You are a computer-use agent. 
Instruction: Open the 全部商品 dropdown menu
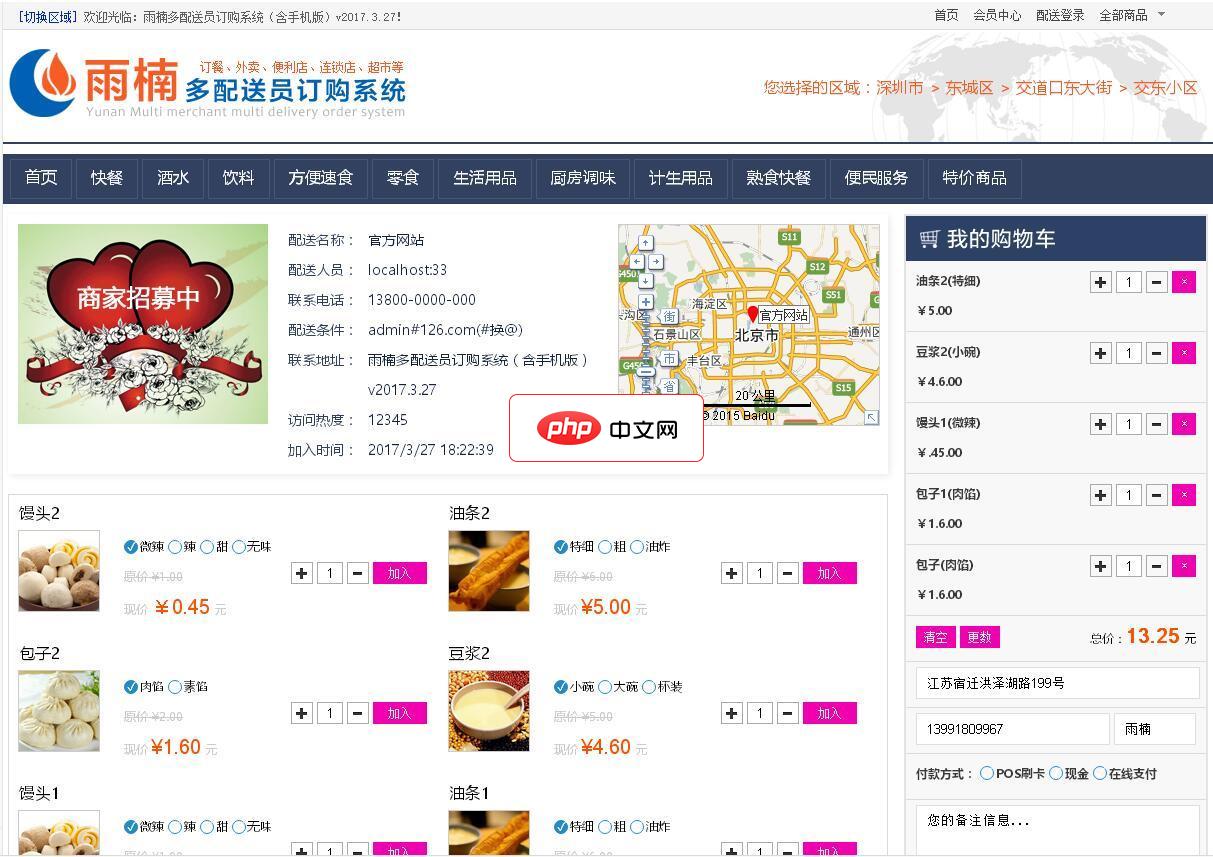(1125, 15)
